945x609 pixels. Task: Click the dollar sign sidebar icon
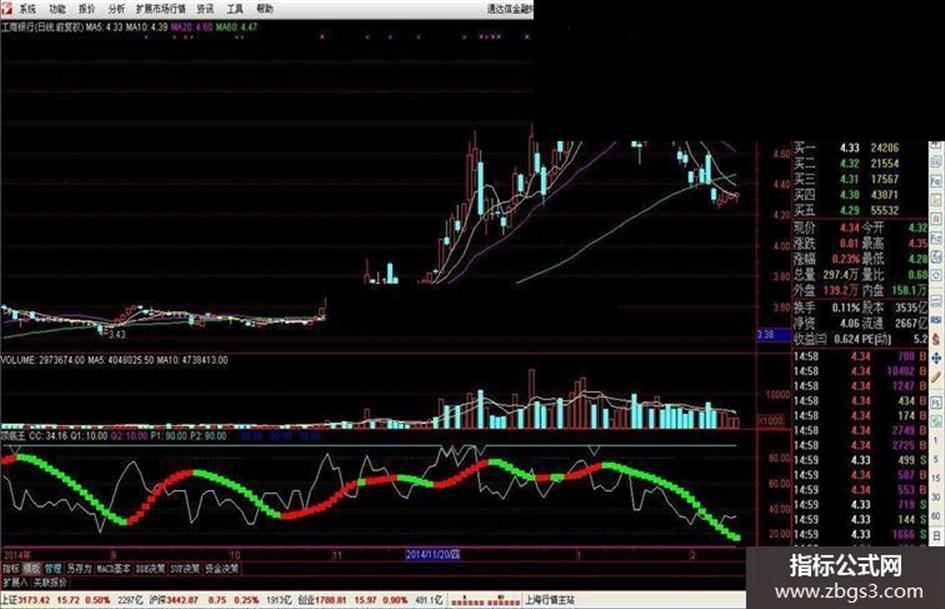click(x=937, y=340)
